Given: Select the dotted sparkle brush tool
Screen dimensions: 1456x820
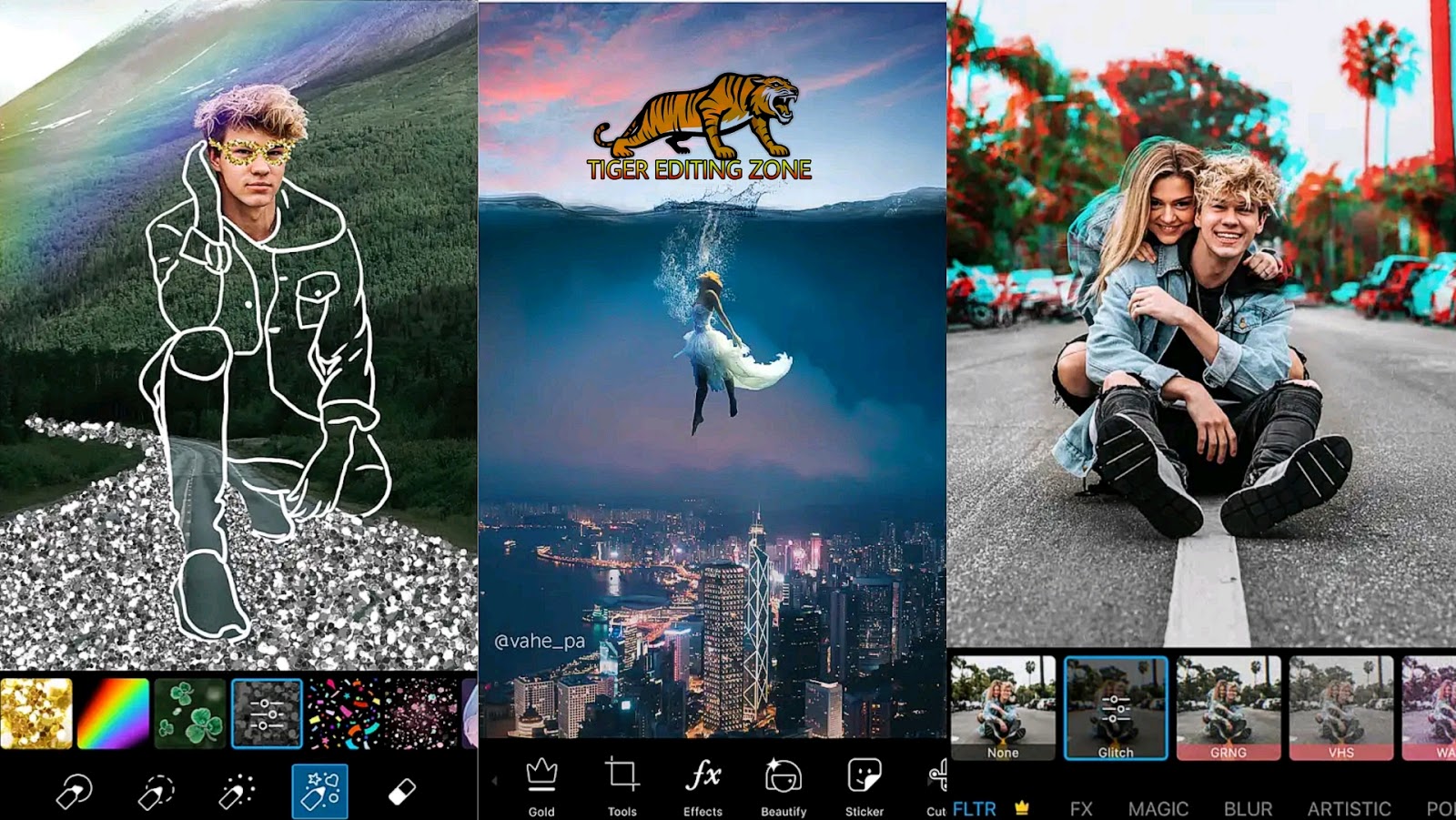Looking at the screenshot, I should (238, 792).
